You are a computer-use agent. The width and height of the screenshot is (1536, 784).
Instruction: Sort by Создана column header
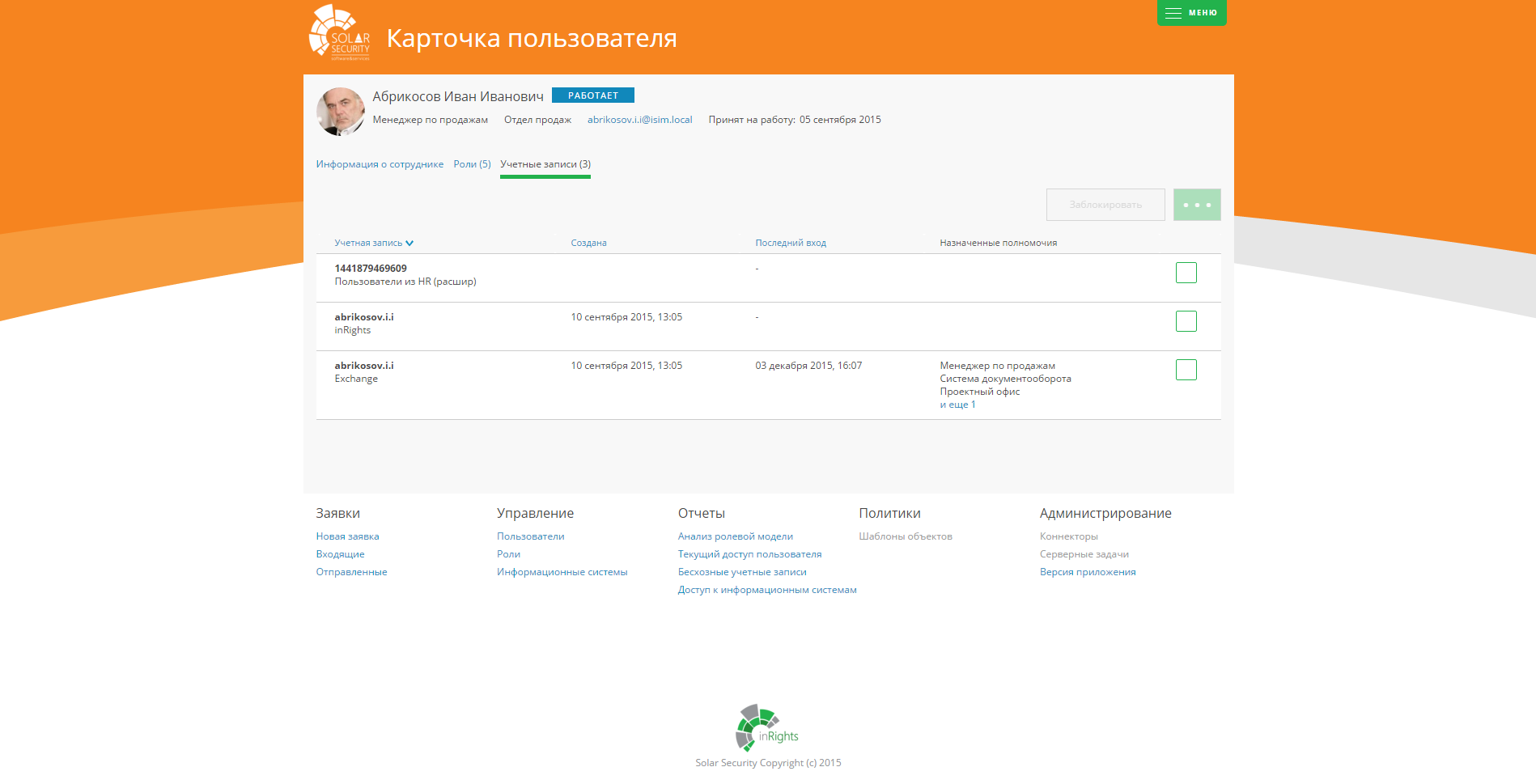tap(588, 243)
